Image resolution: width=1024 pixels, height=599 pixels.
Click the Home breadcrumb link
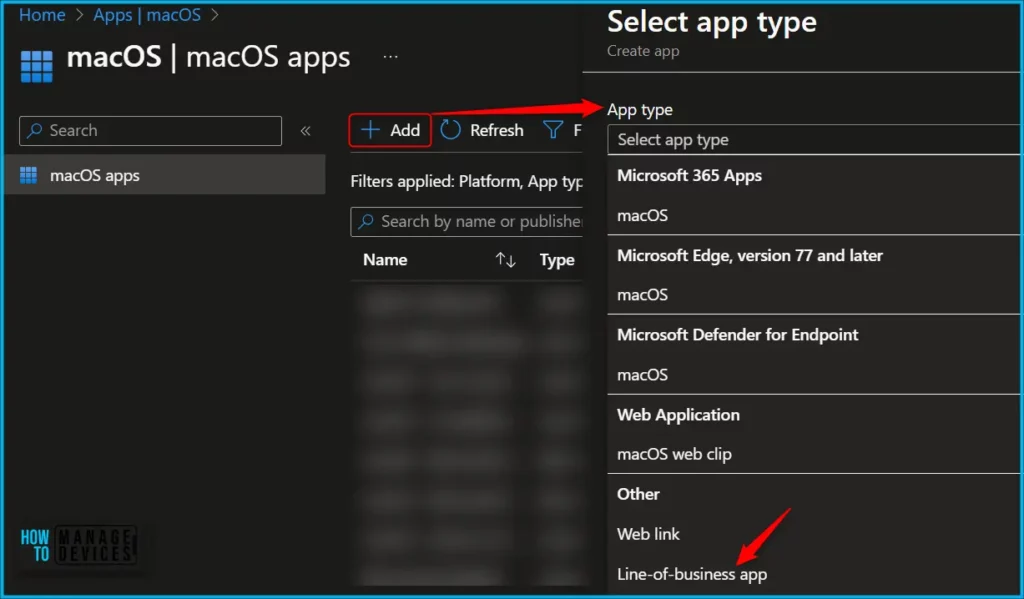click(42, 15)
